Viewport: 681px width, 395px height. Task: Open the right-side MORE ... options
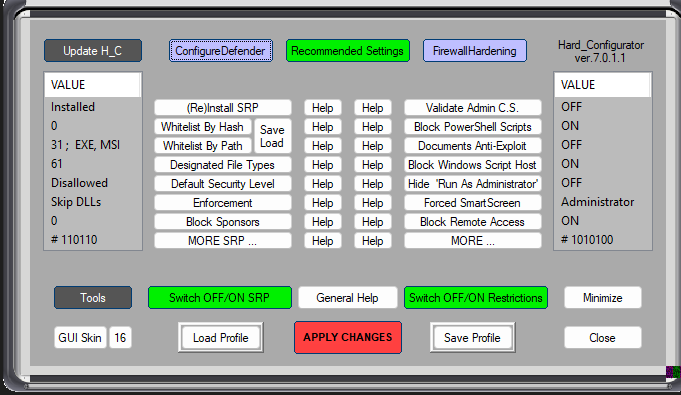coord(473,241)
